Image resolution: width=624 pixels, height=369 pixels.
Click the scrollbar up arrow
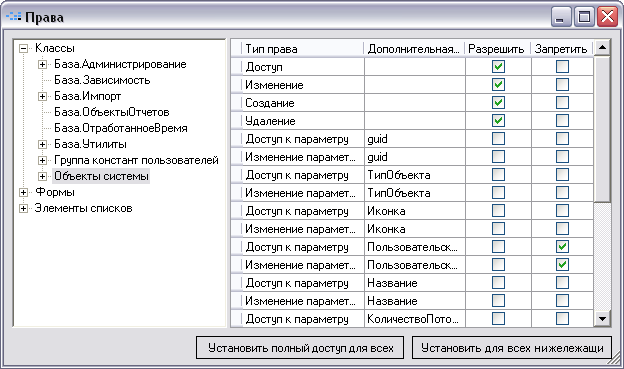(x=602, y=48)
